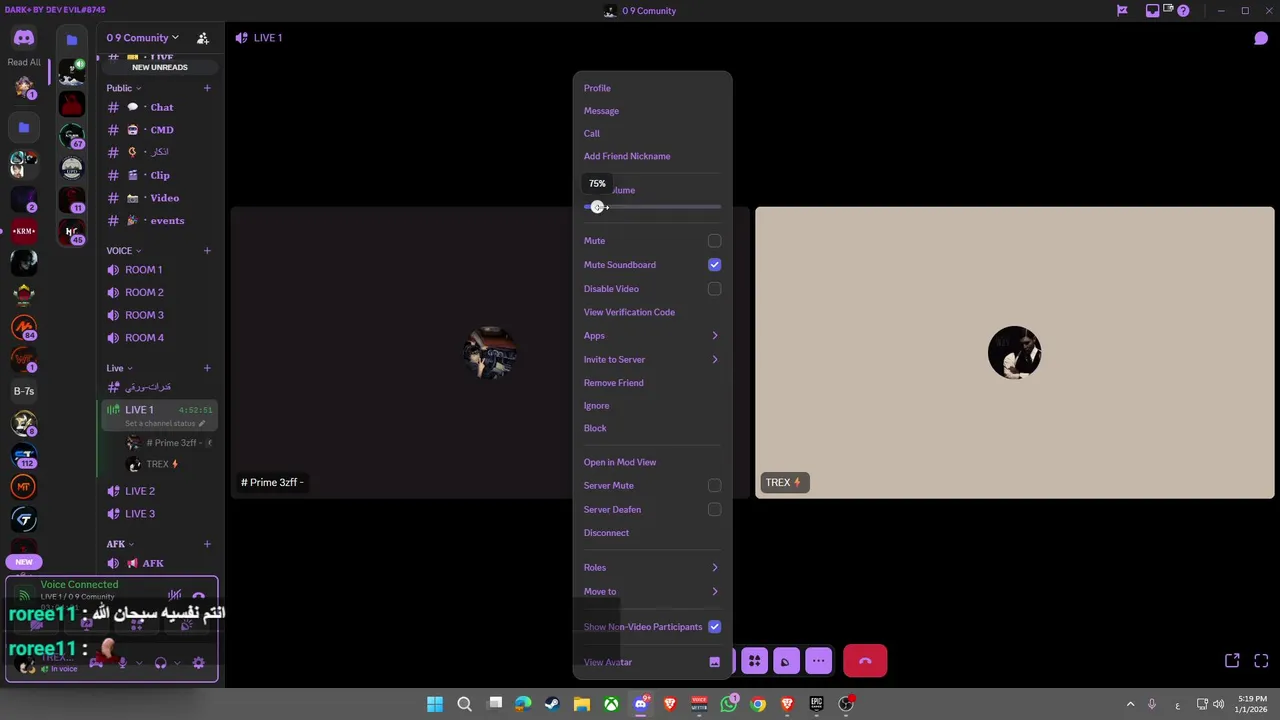This screenshot has height=720, width=1280.
Task: Create channel with plus next to AFK
Action: click(207, 544)
